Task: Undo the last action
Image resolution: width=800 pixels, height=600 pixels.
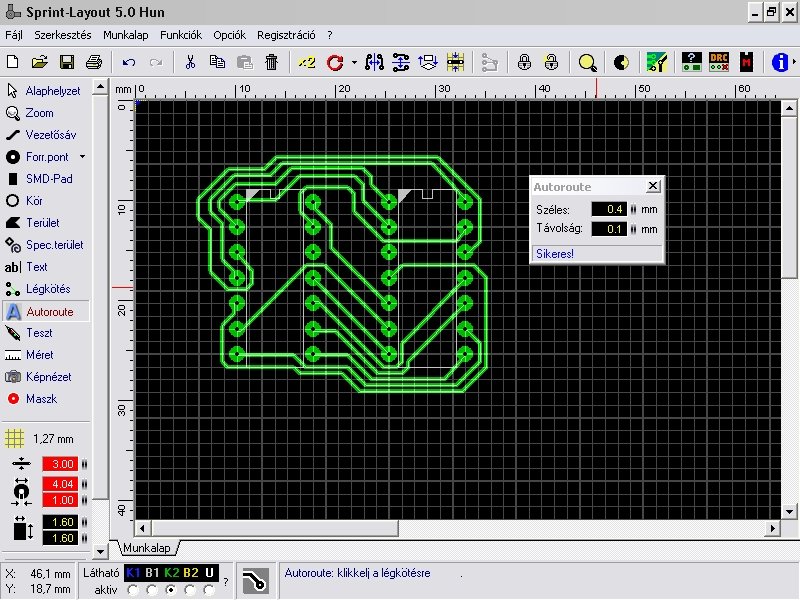Action: pyautogui.click(x=129, y=62)
